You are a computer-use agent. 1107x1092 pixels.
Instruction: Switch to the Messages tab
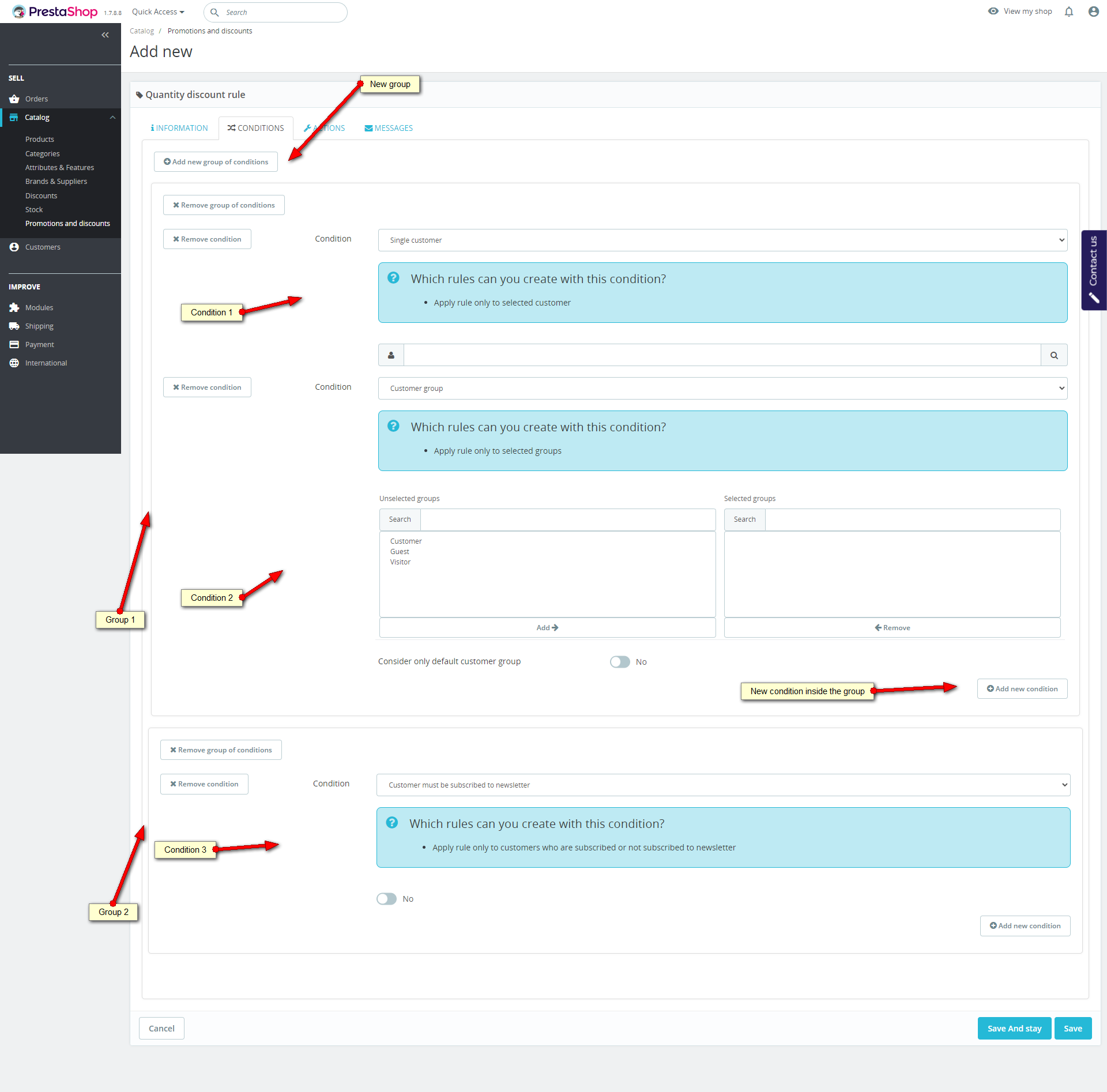point(389,128)
